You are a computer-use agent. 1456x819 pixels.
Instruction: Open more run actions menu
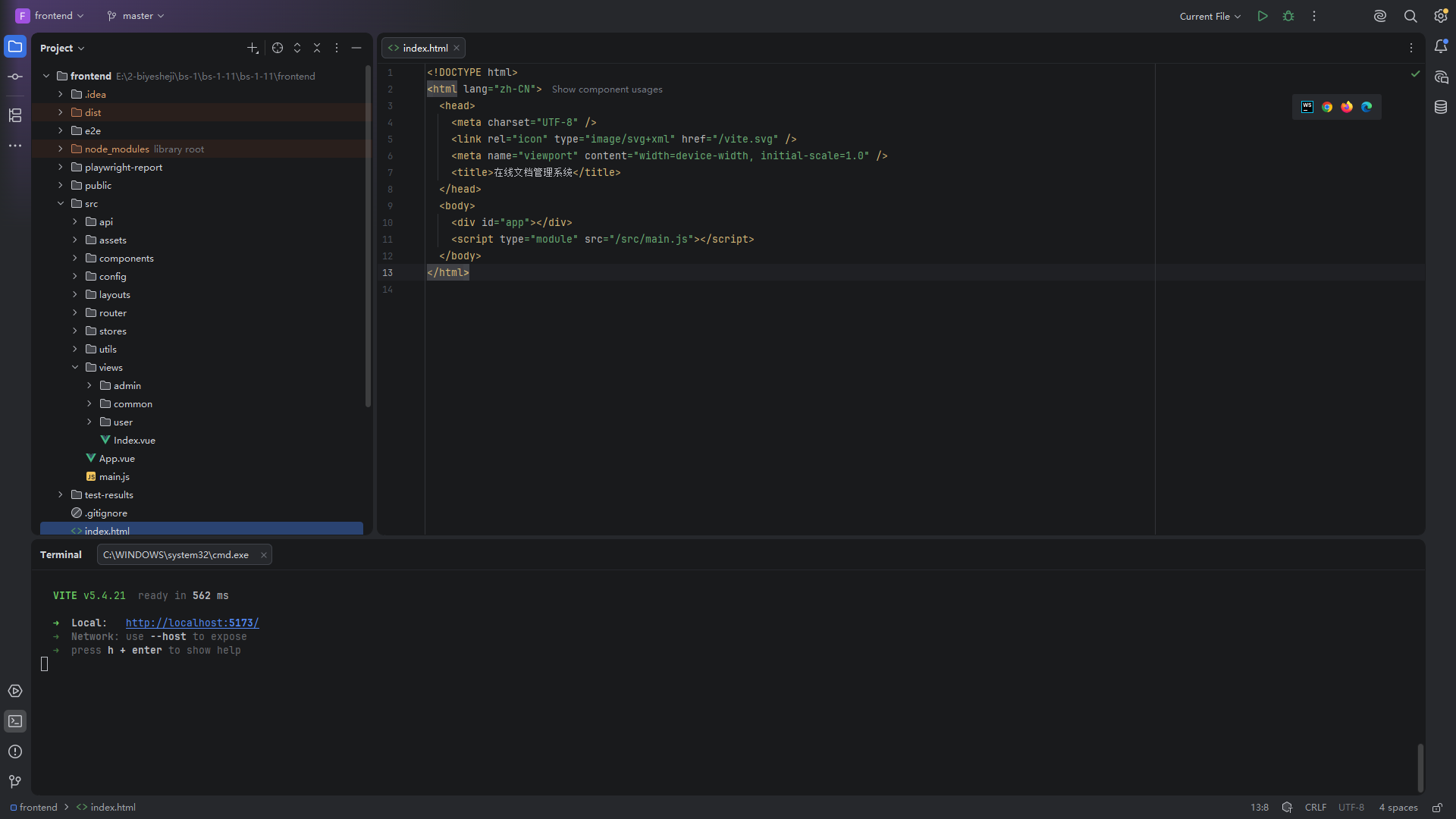pos(1314,16)
